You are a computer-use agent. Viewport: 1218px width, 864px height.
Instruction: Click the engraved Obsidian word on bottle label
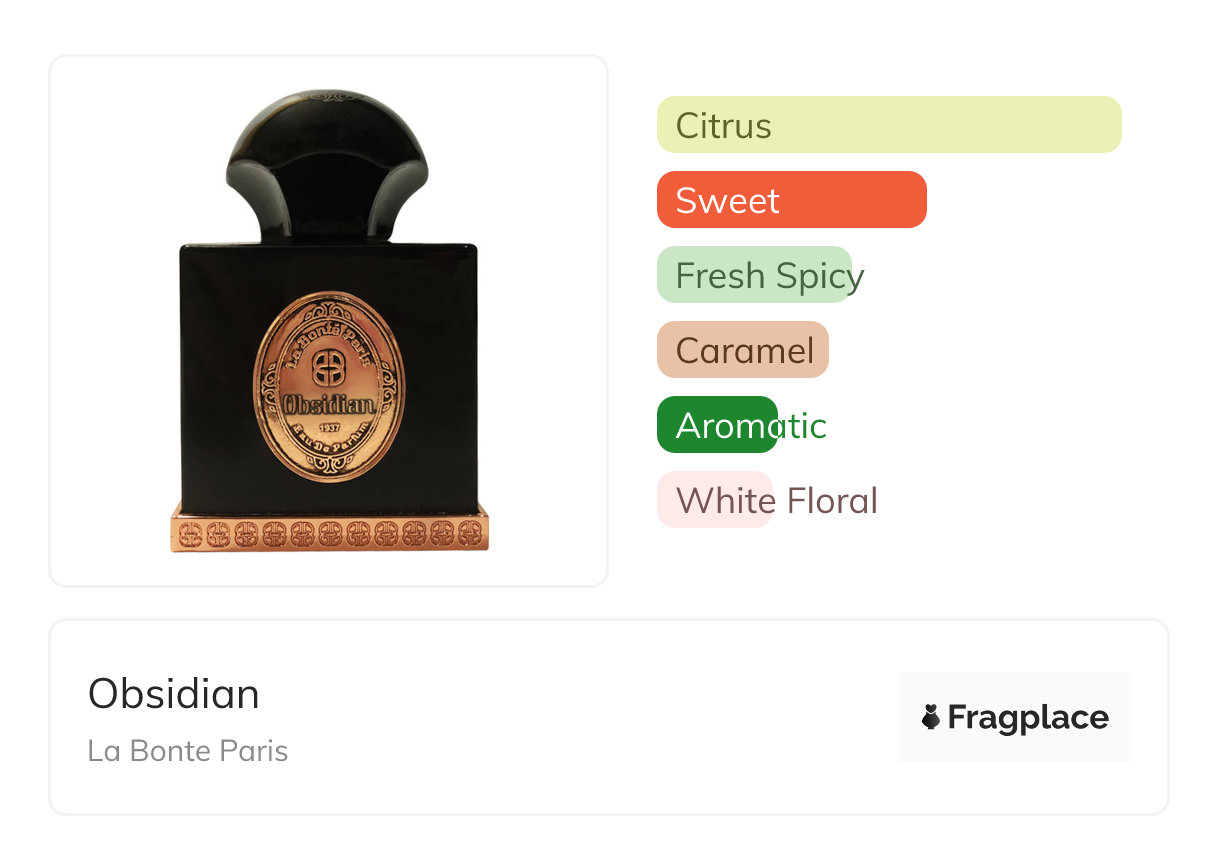point(329,406)
